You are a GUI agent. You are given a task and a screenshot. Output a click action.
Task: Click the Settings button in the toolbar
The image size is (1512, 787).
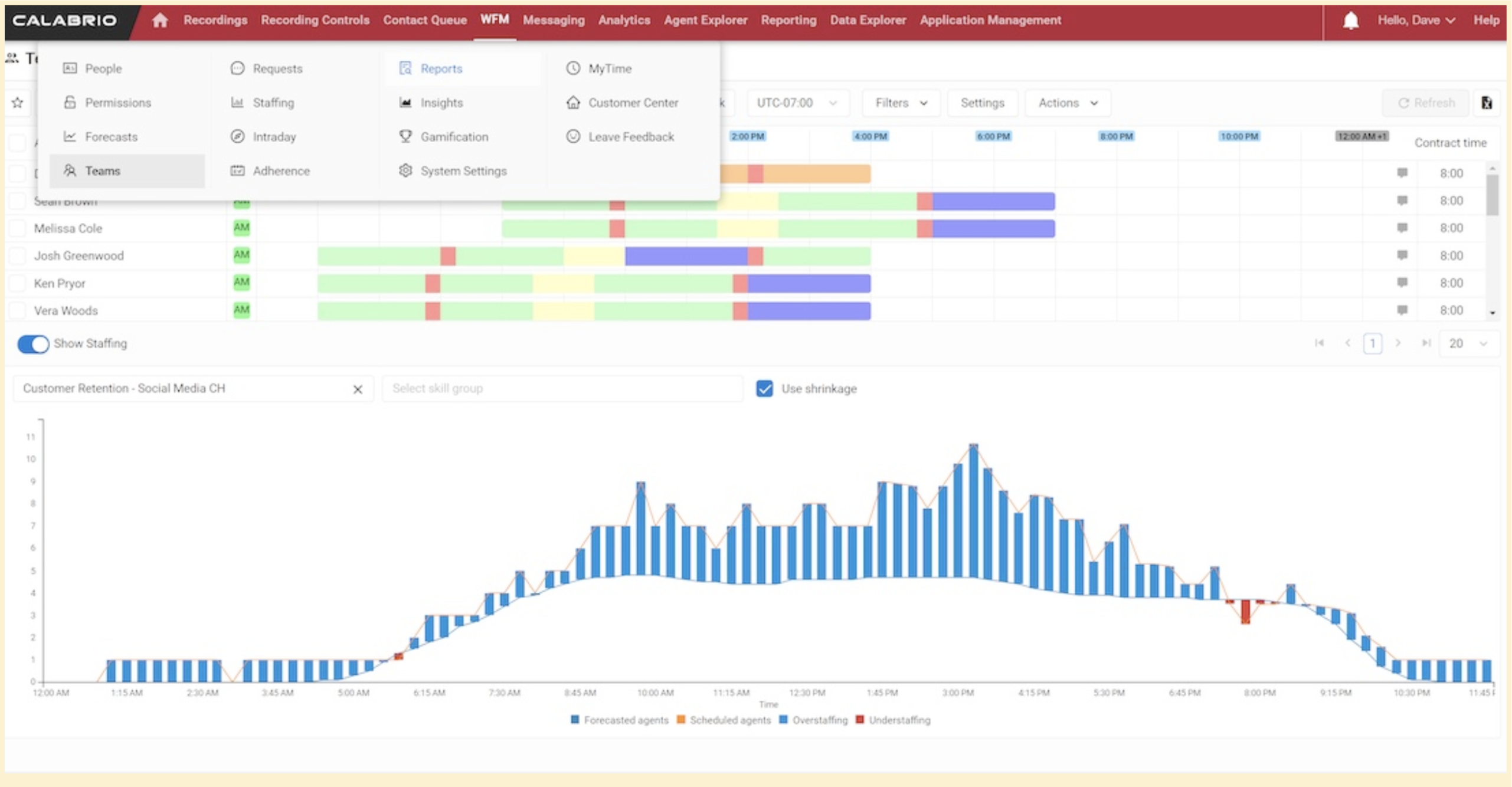pyautogui.click(x=982, y=103)
